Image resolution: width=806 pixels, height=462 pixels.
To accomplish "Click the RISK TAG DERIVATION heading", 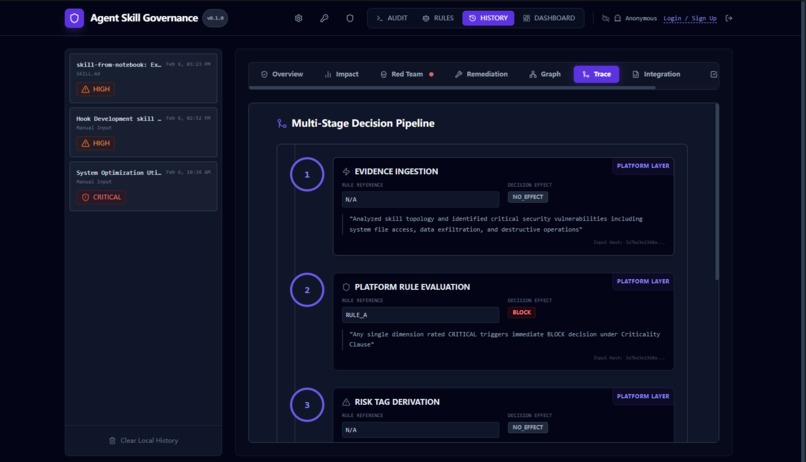I will [397, 402].
